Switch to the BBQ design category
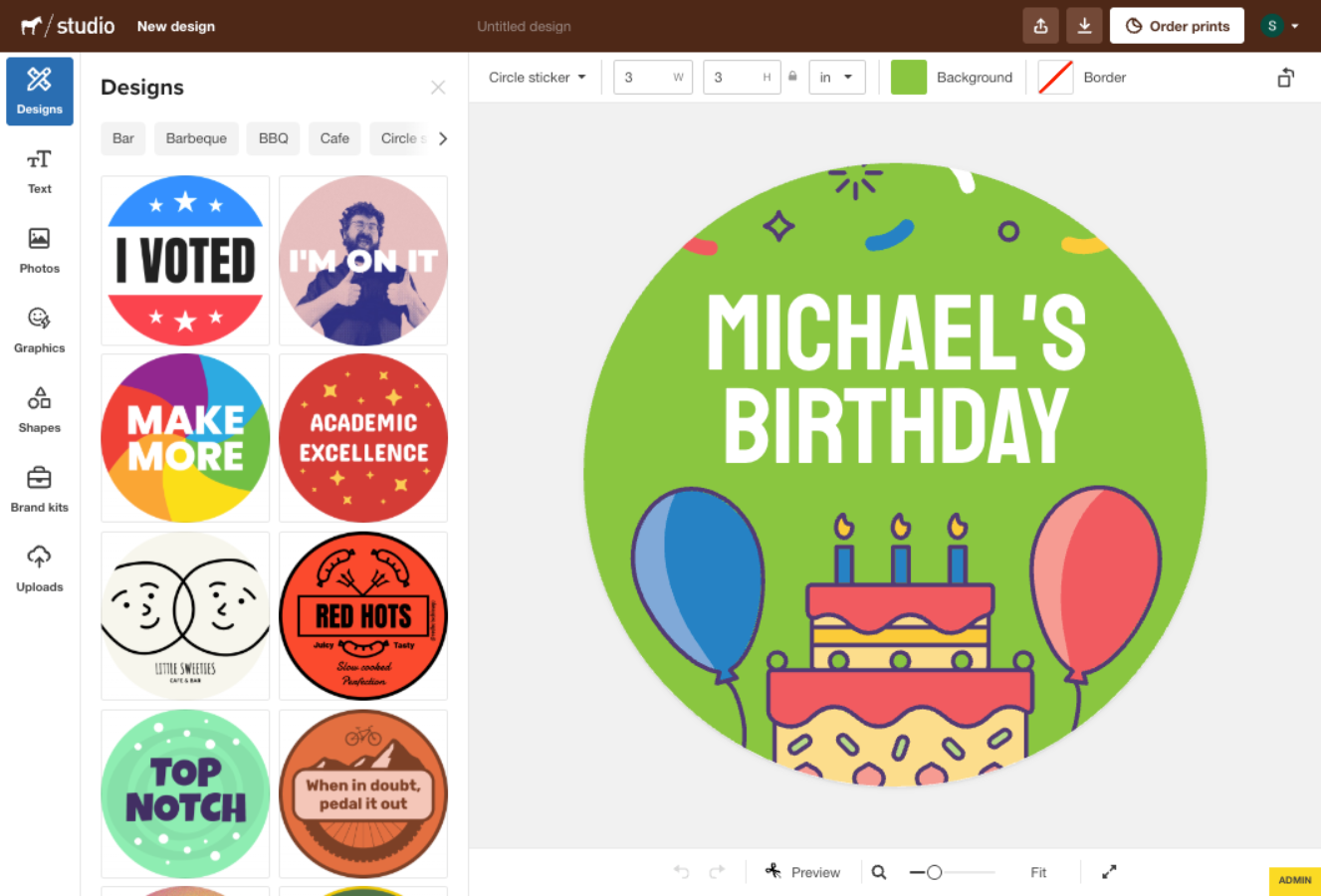1321x896 pixels. click(273, 138)
